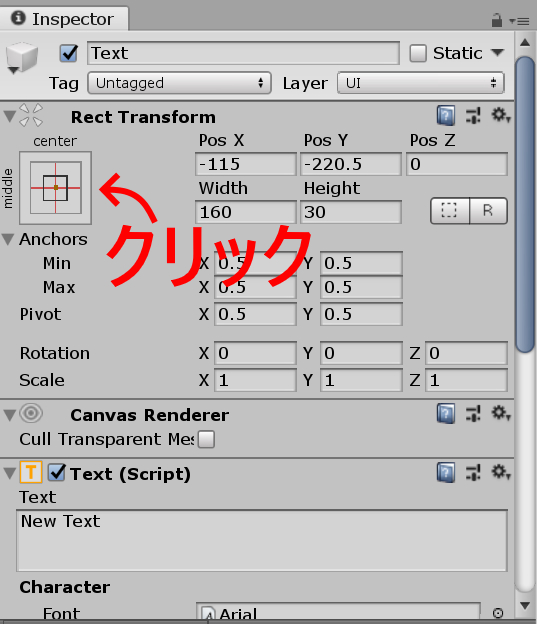Open Font object picker circle
Image resolution: width=537 pixels, height=624 pixels.
click(498, 612)
